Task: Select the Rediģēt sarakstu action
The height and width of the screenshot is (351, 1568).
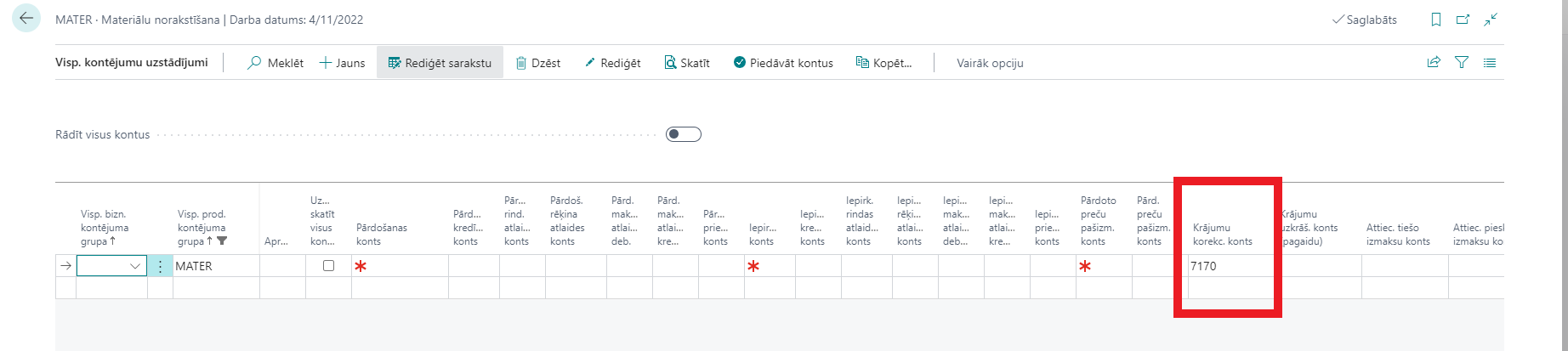Action: (x=440, y=63)
